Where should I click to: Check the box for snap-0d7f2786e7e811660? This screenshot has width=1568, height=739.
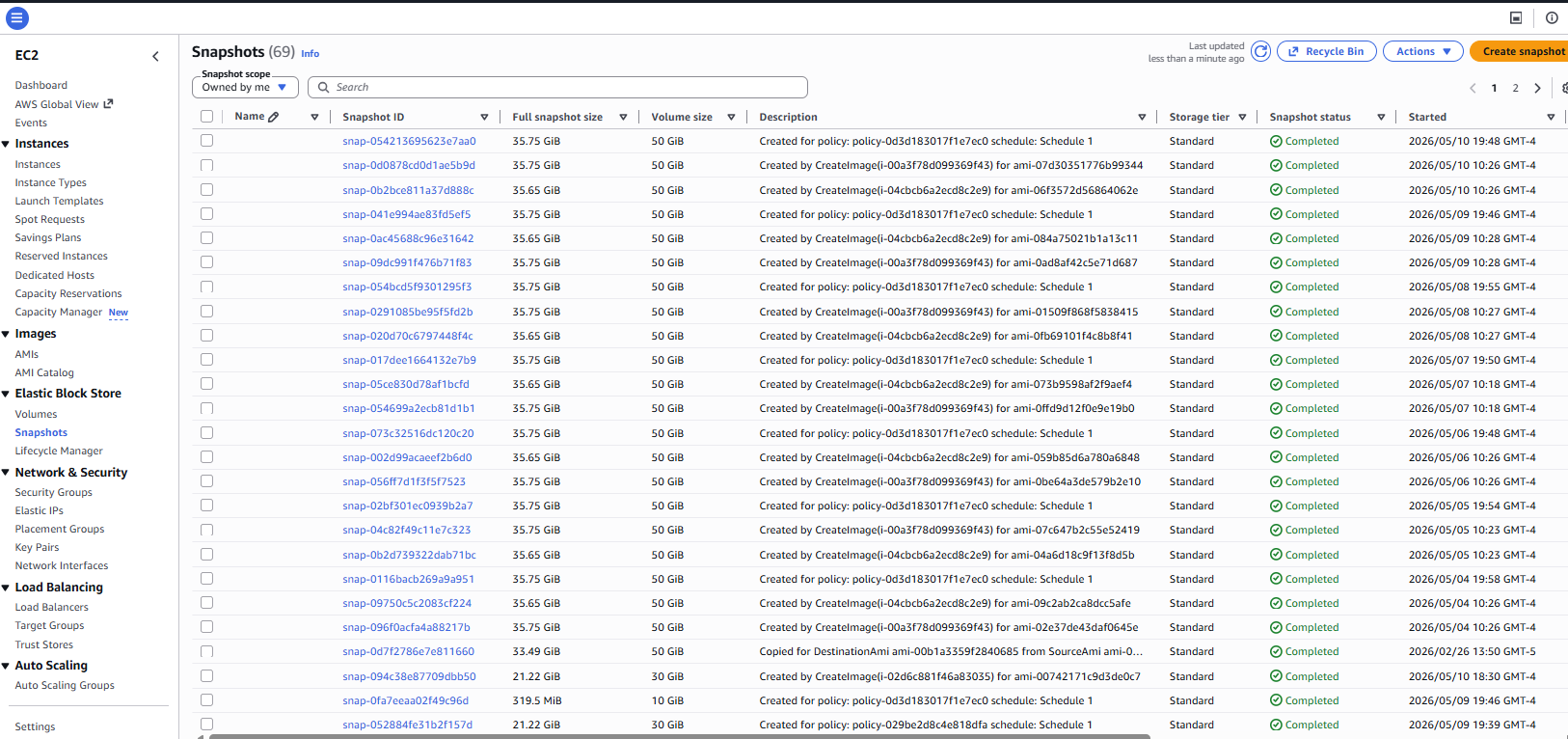pyautogui.click(x=206, y=651)
